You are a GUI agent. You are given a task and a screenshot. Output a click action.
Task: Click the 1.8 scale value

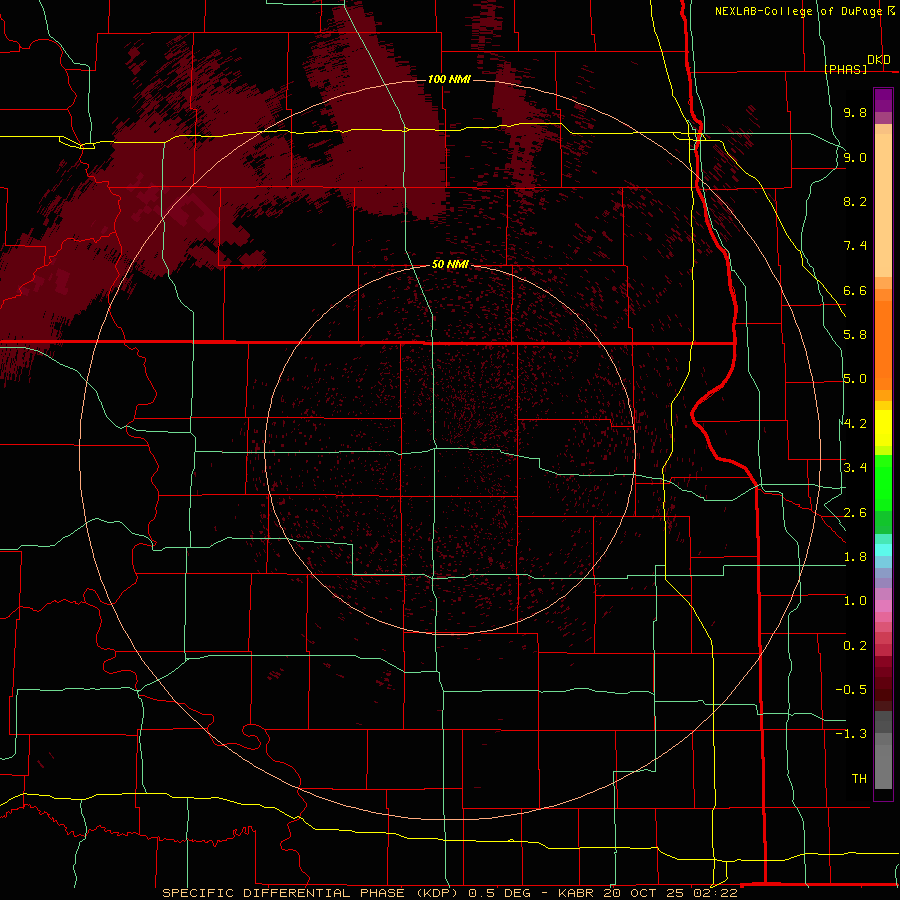855,557
